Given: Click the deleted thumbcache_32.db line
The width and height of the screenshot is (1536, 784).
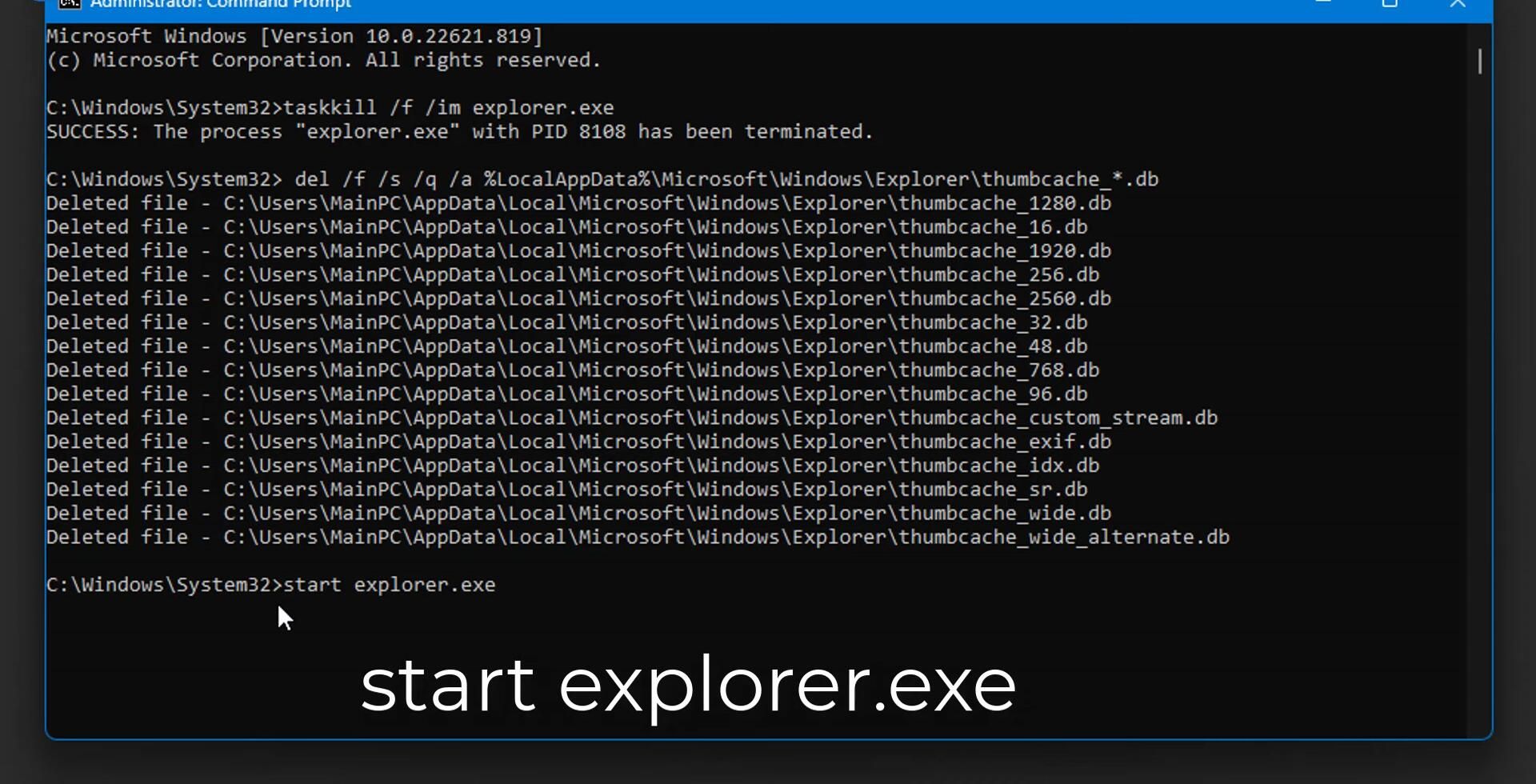Looking at the screenshot, I should pos(567,322).
